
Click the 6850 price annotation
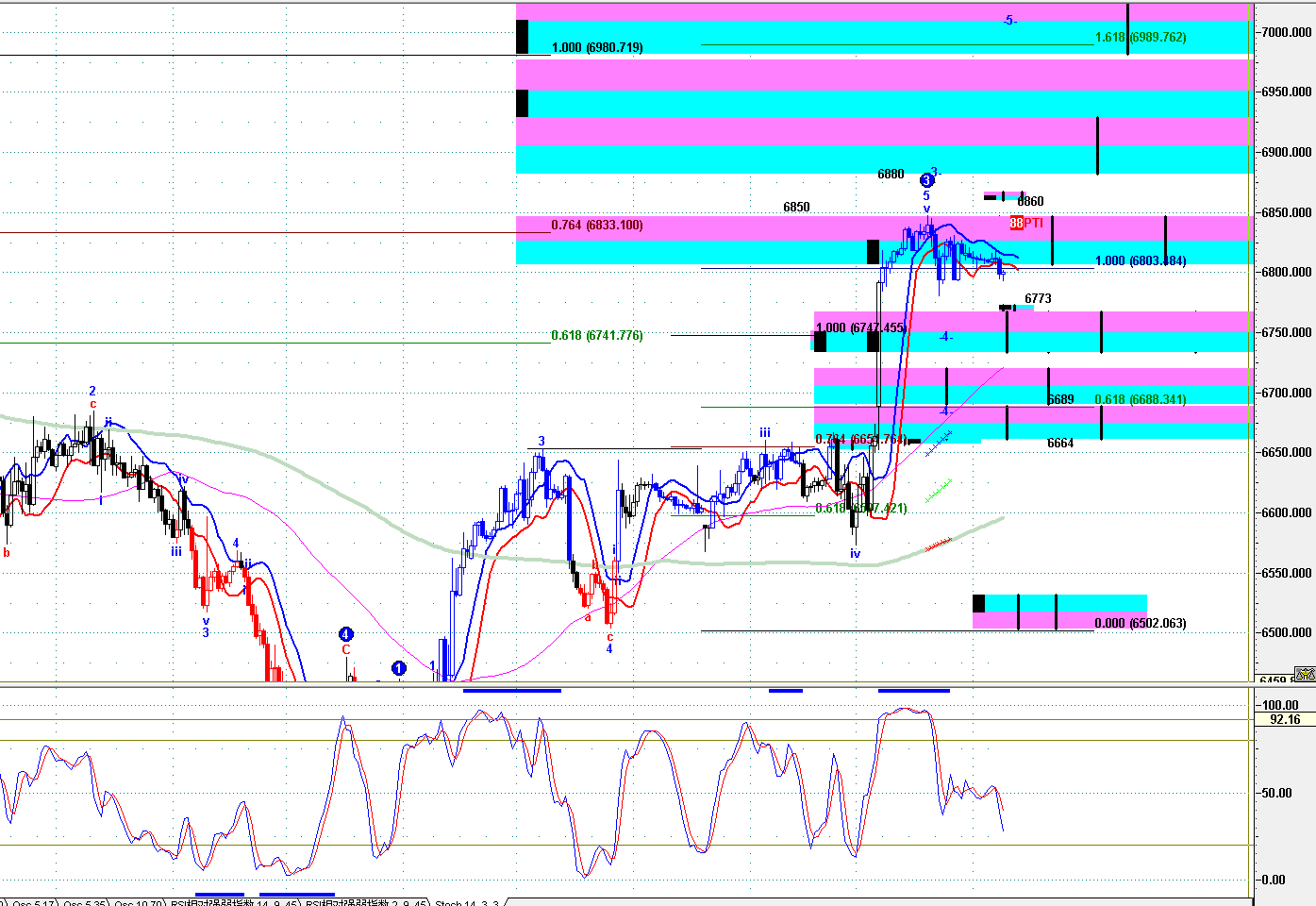click(x=796, y=207)
